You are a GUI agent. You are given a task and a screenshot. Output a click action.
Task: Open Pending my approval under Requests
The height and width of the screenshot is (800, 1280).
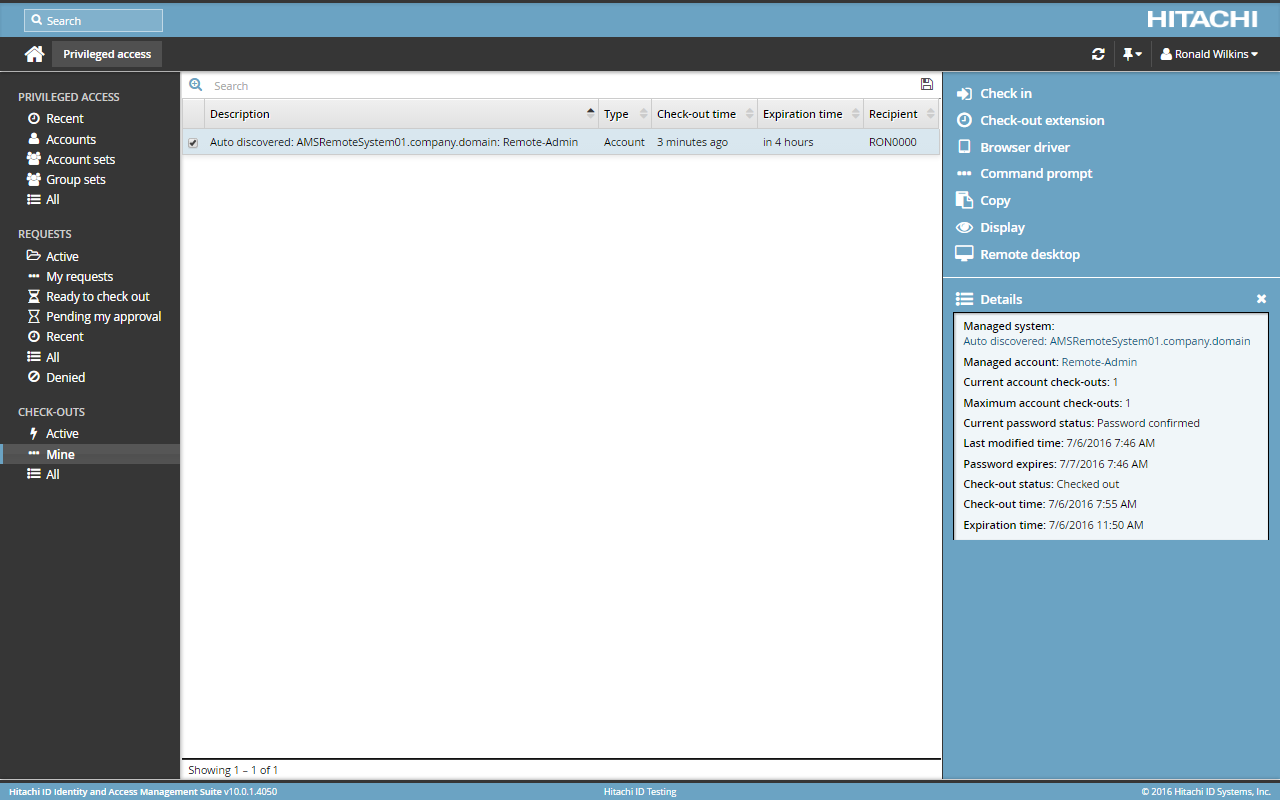(102, 316)
